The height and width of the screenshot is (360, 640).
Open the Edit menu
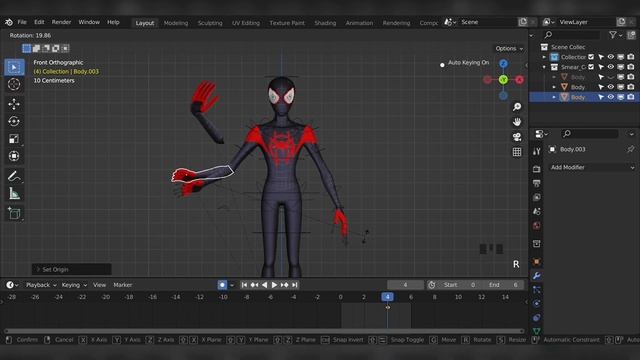[39, 22]
